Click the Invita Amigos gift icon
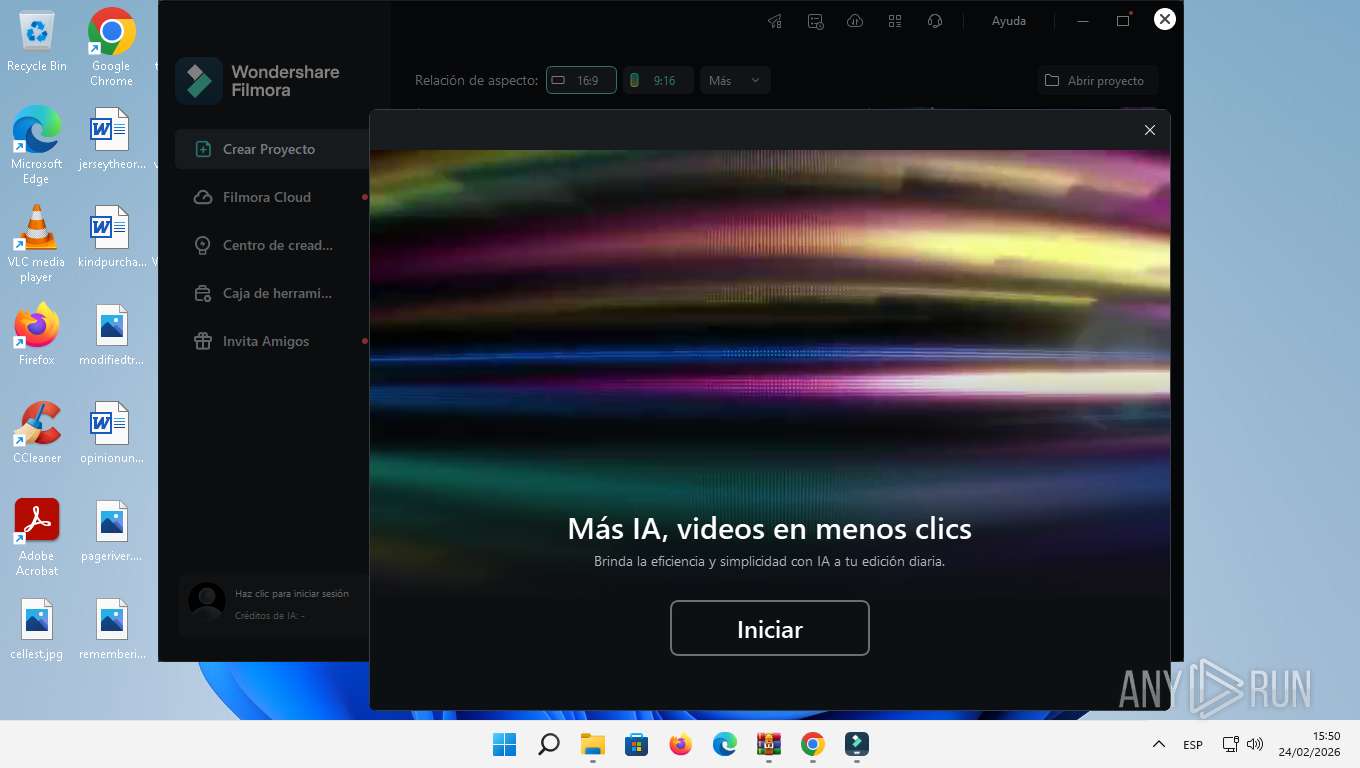This screenshot has width=1360, height=768. click(x=203, y=341)
